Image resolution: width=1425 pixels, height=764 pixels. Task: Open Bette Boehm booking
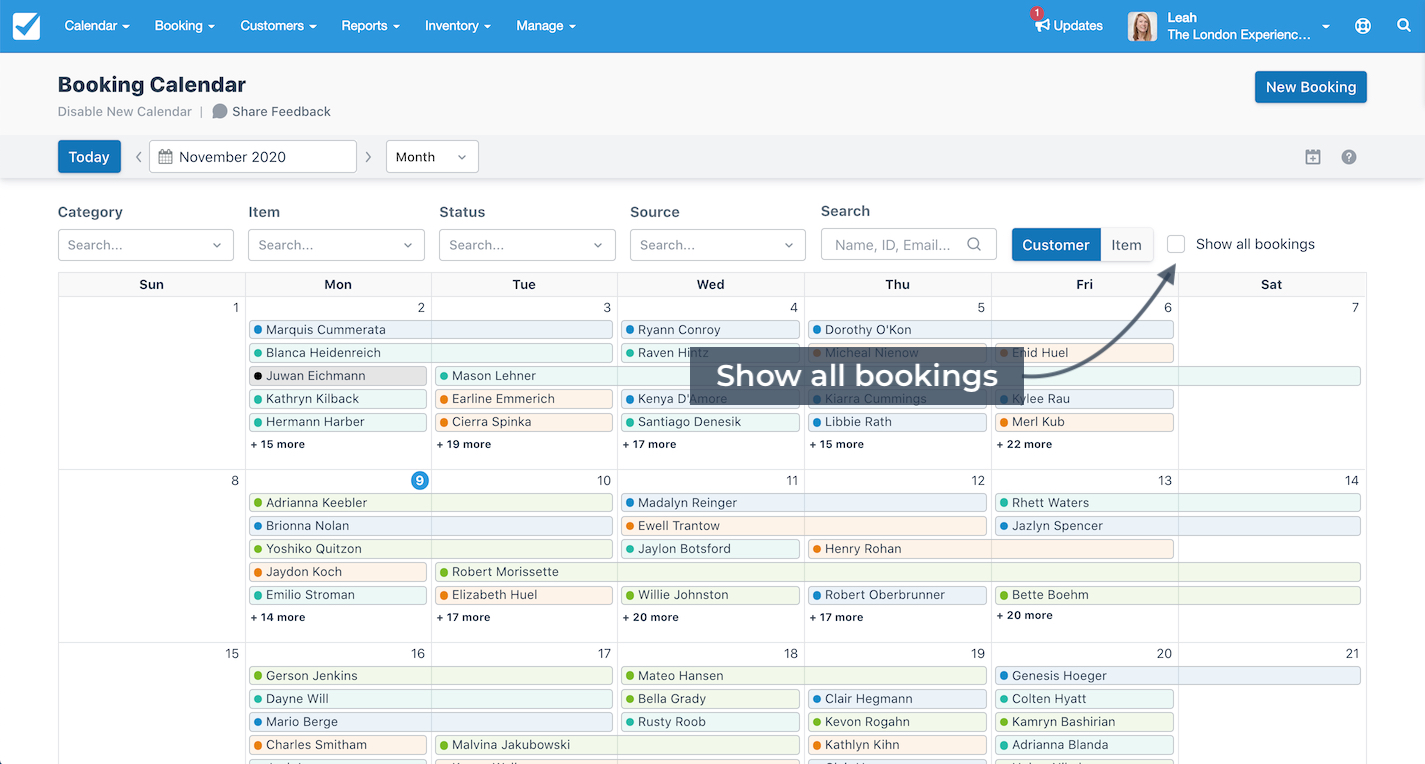click(x=1178, y=595)
